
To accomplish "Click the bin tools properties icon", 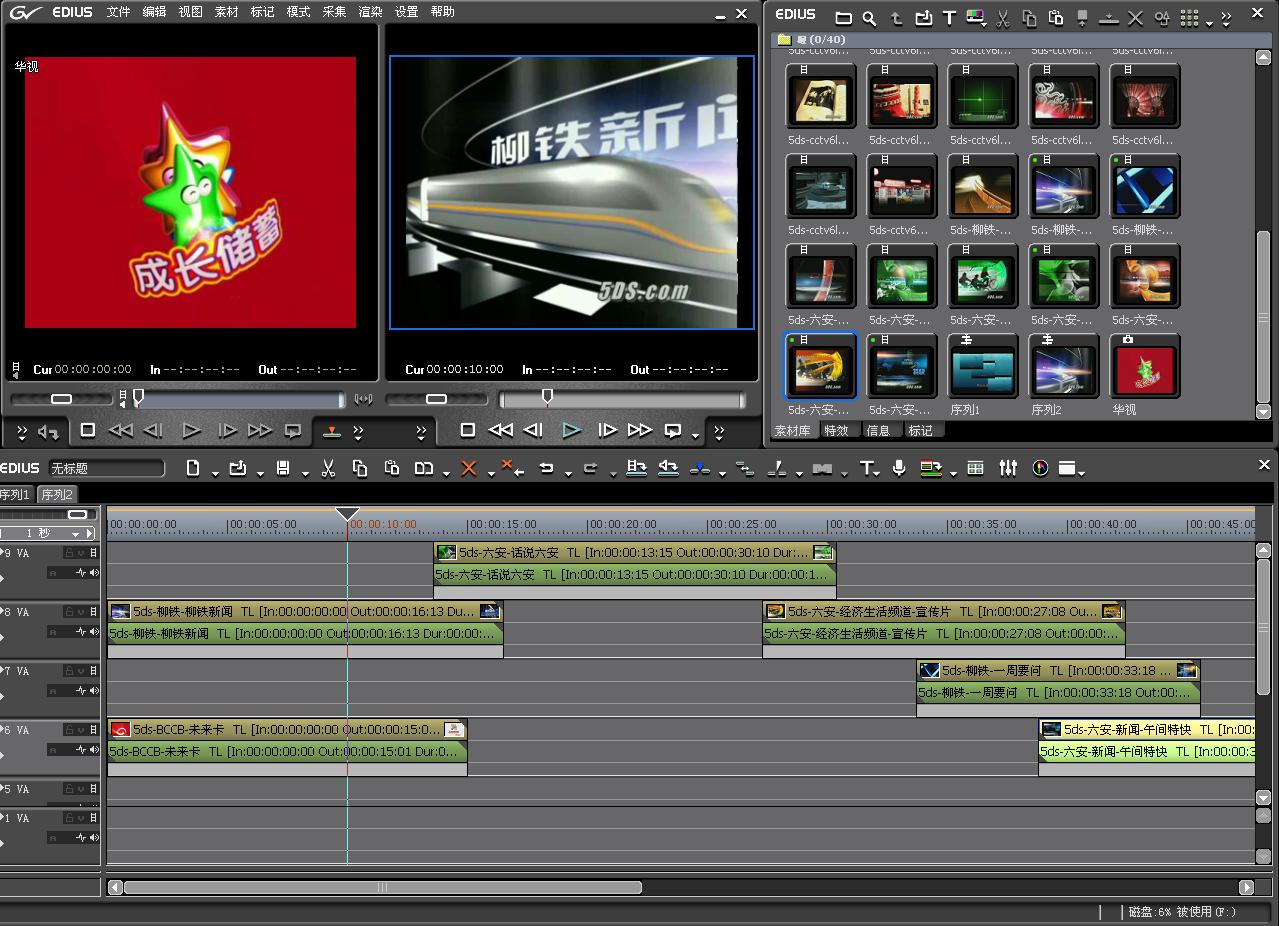I will (1162, 18).
